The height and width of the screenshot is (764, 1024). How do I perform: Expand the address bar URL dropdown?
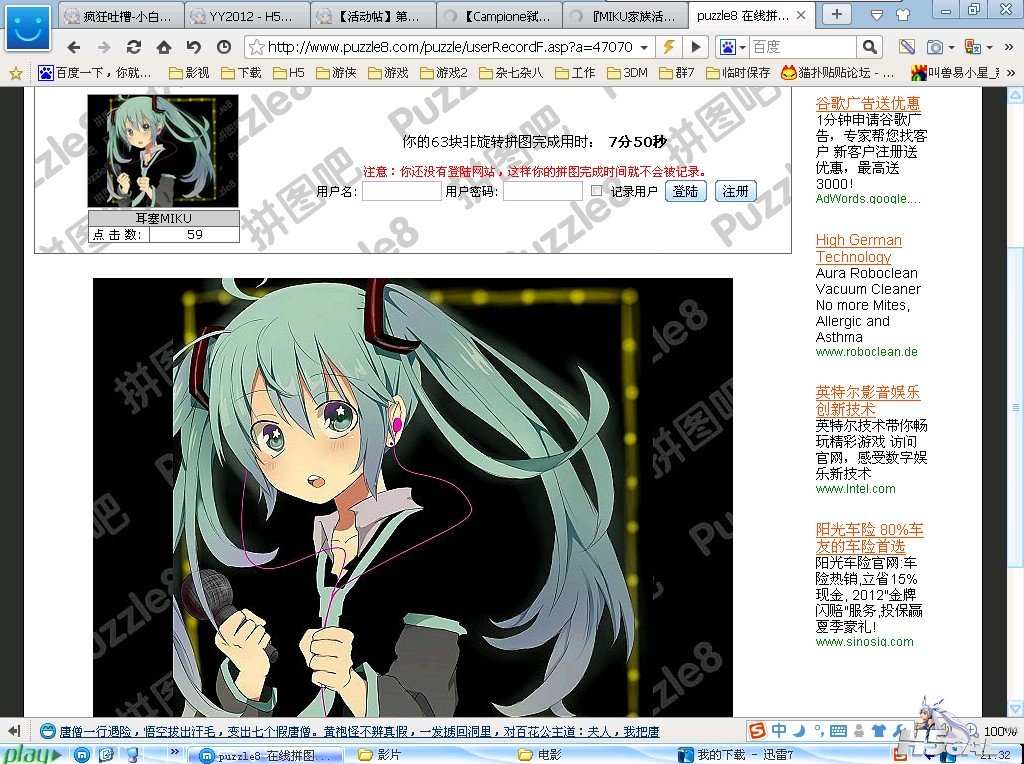coord(644,48)
